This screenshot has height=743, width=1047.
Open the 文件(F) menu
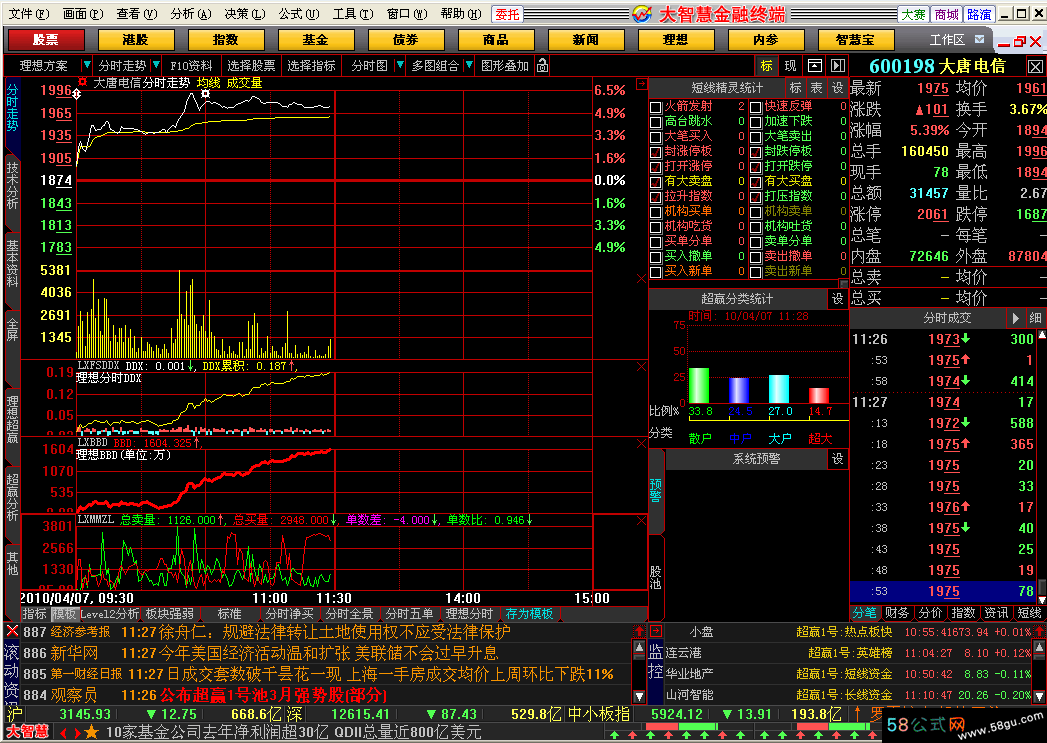click(x=29, y=13)
